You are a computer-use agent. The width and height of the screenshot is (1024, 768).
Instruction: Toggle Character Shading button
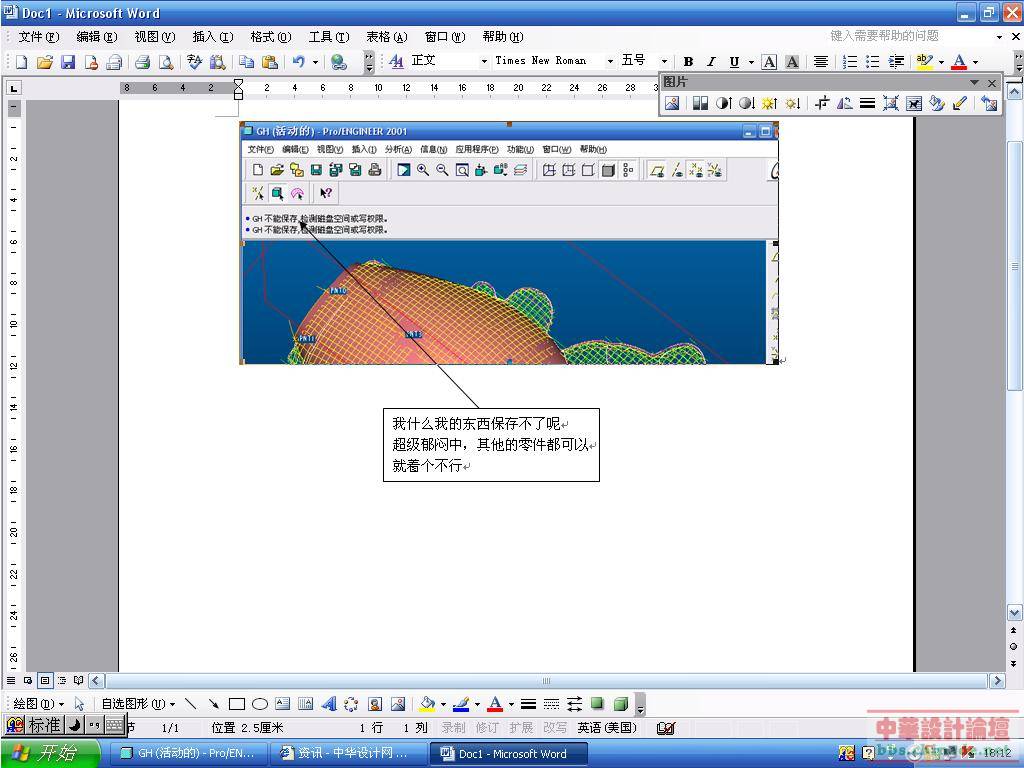[x=792, y=62]
